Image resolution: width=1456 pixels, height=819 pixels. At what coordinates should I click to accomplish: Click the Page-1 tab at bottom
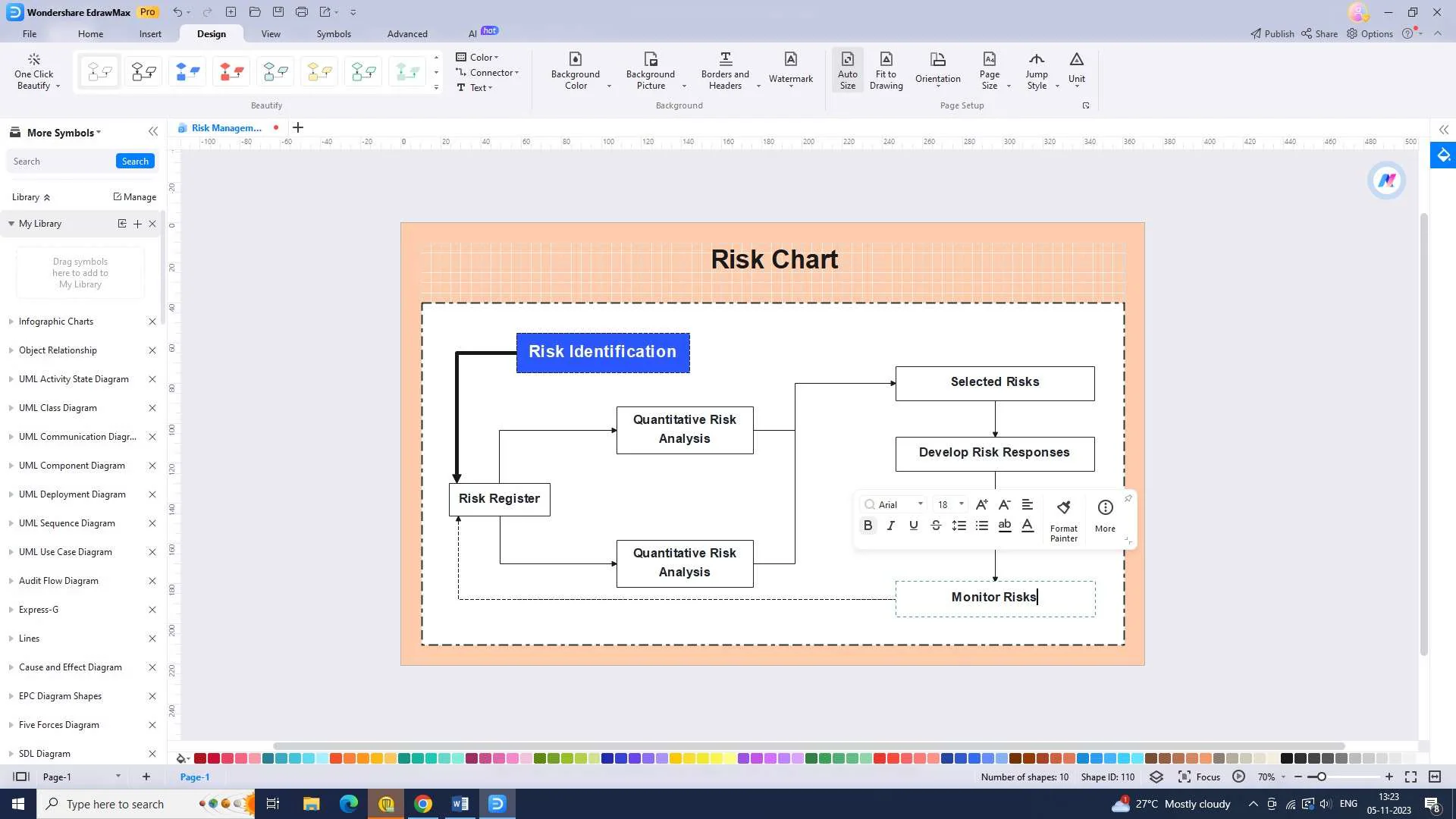(x=195, y=776)
